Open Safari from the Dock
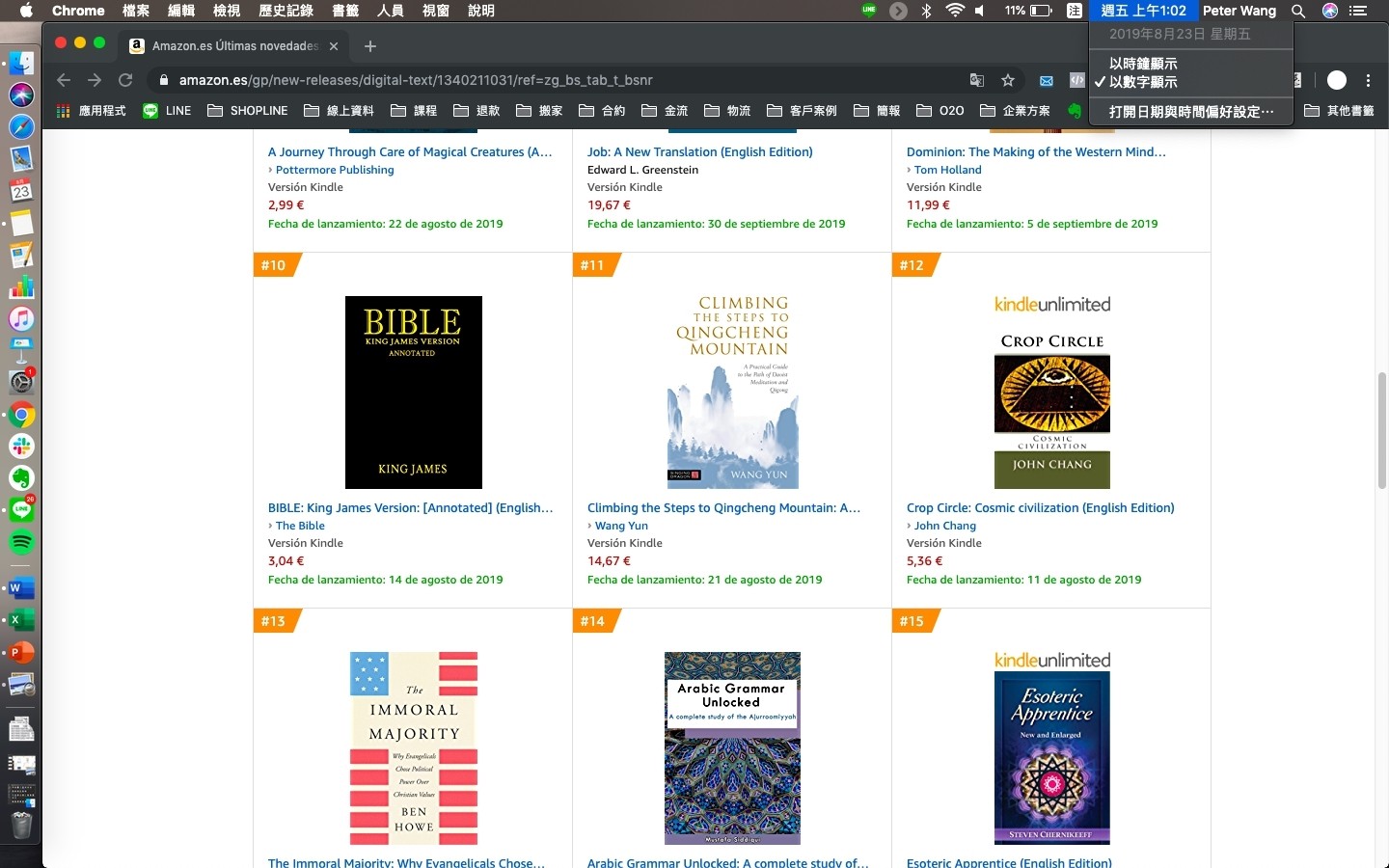 (21, 126)
